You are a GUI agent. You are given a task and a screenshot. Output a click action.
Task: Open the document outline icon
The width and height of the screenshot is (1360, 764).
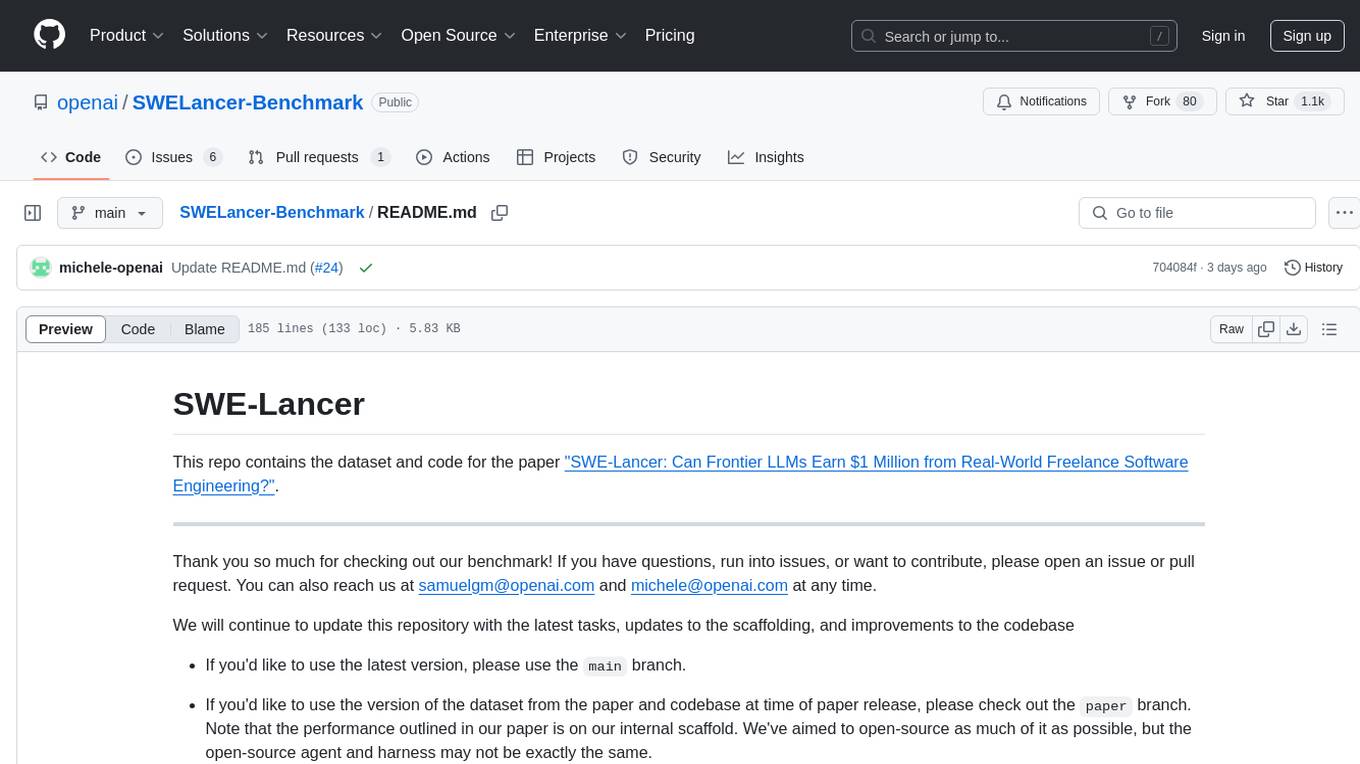coord(1329,329)
